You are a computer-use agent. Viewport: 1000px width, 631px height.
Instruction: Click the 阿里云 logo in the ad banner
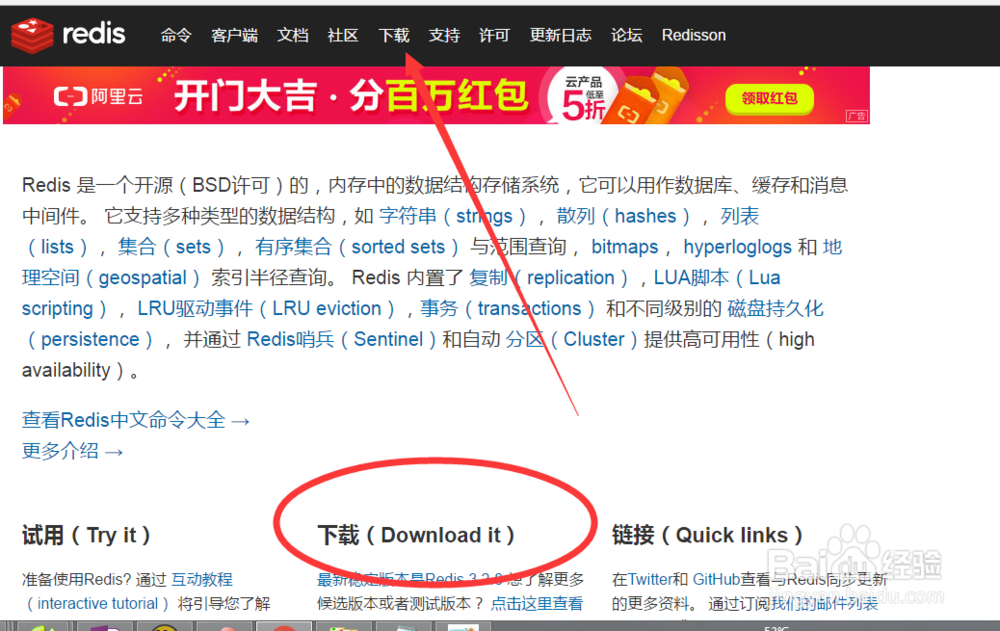coord(98,97)
